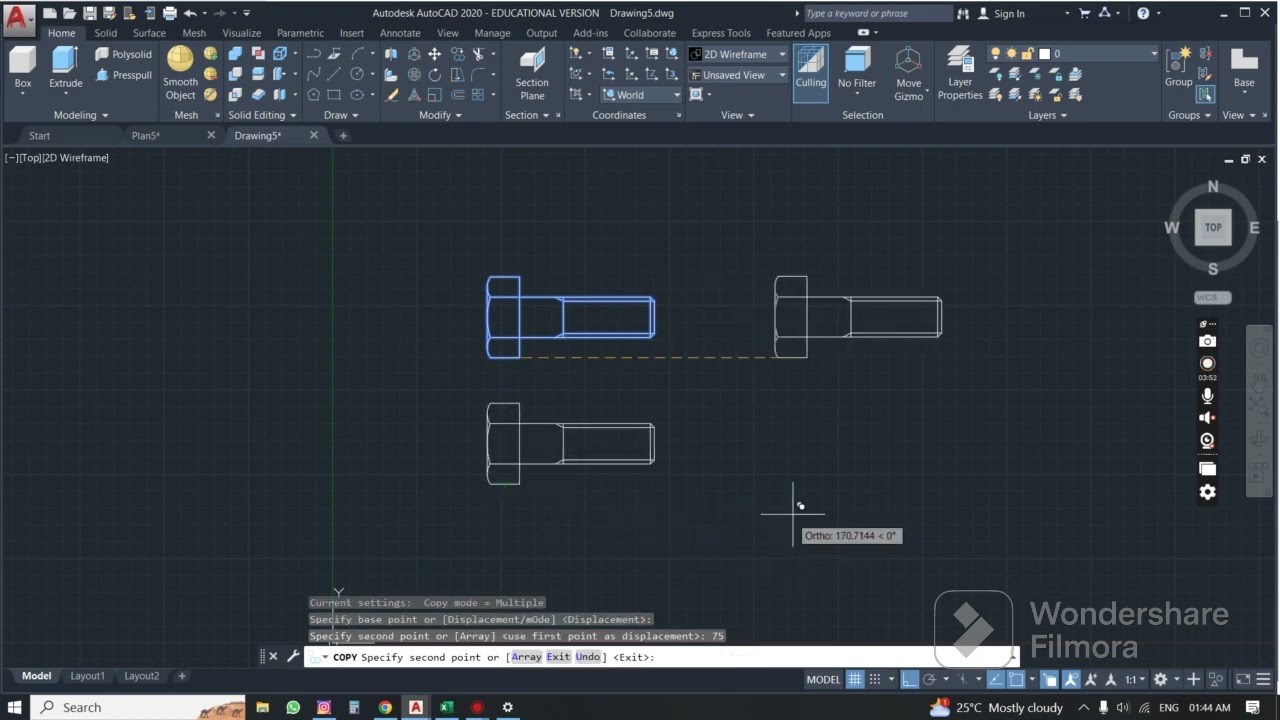The width and height of the screenshot is (1280, 720).
Task: Expand the Modify panel
Action: (440, 115)
